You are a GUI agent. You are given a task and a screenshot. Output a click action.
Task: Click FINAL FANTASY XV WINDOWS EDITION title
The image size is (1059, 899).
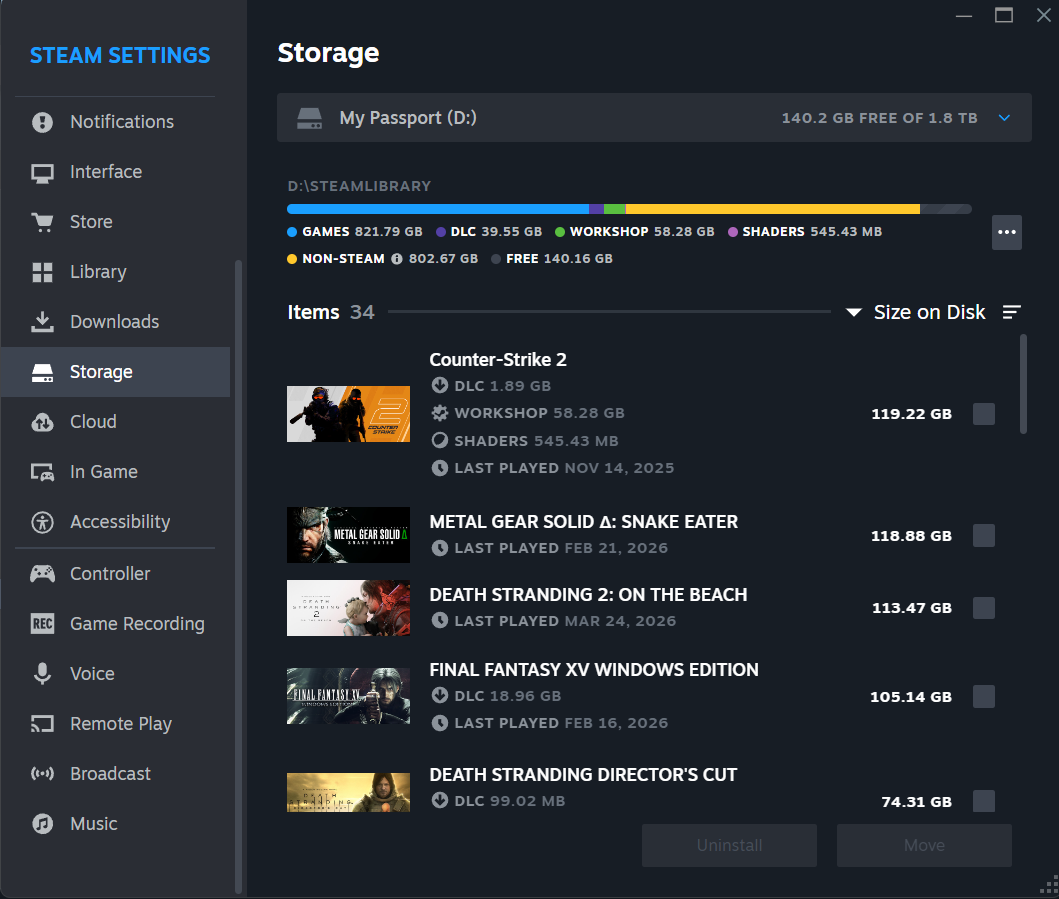[594, 670]
